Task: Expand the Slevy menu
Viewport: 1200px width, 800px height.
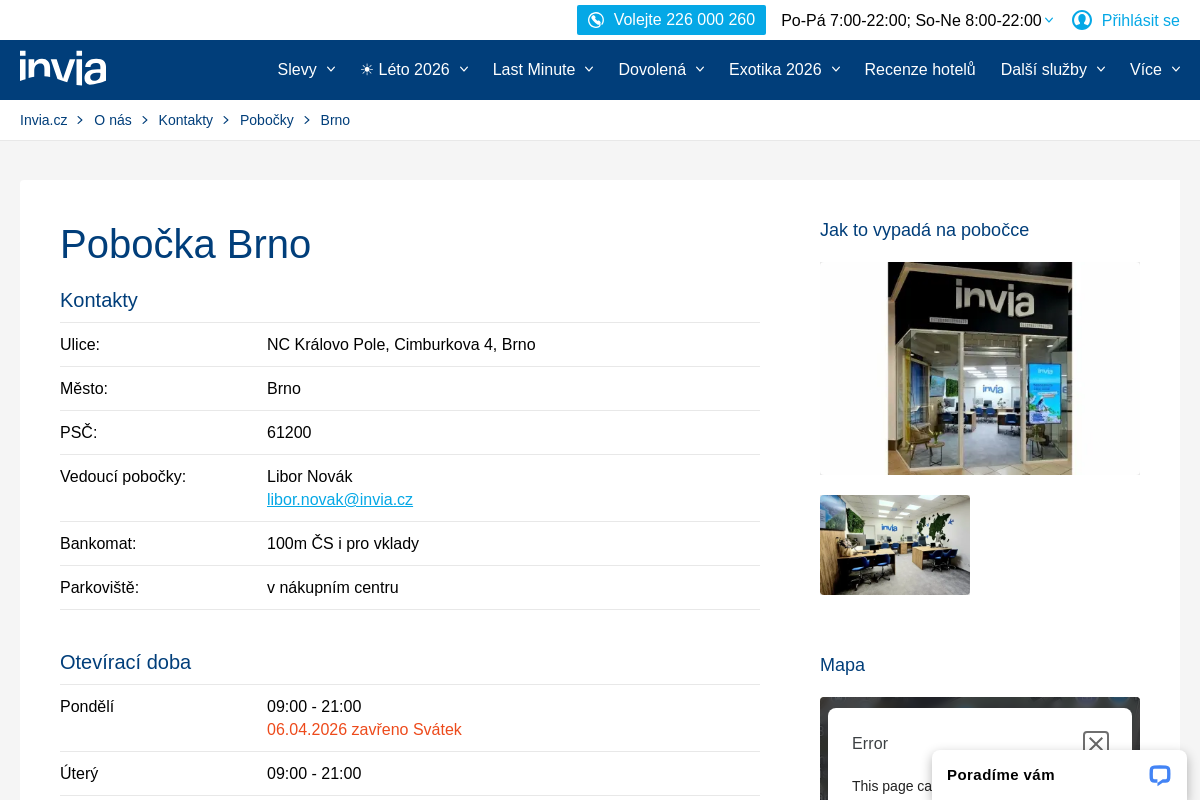Action: (306, 69)
